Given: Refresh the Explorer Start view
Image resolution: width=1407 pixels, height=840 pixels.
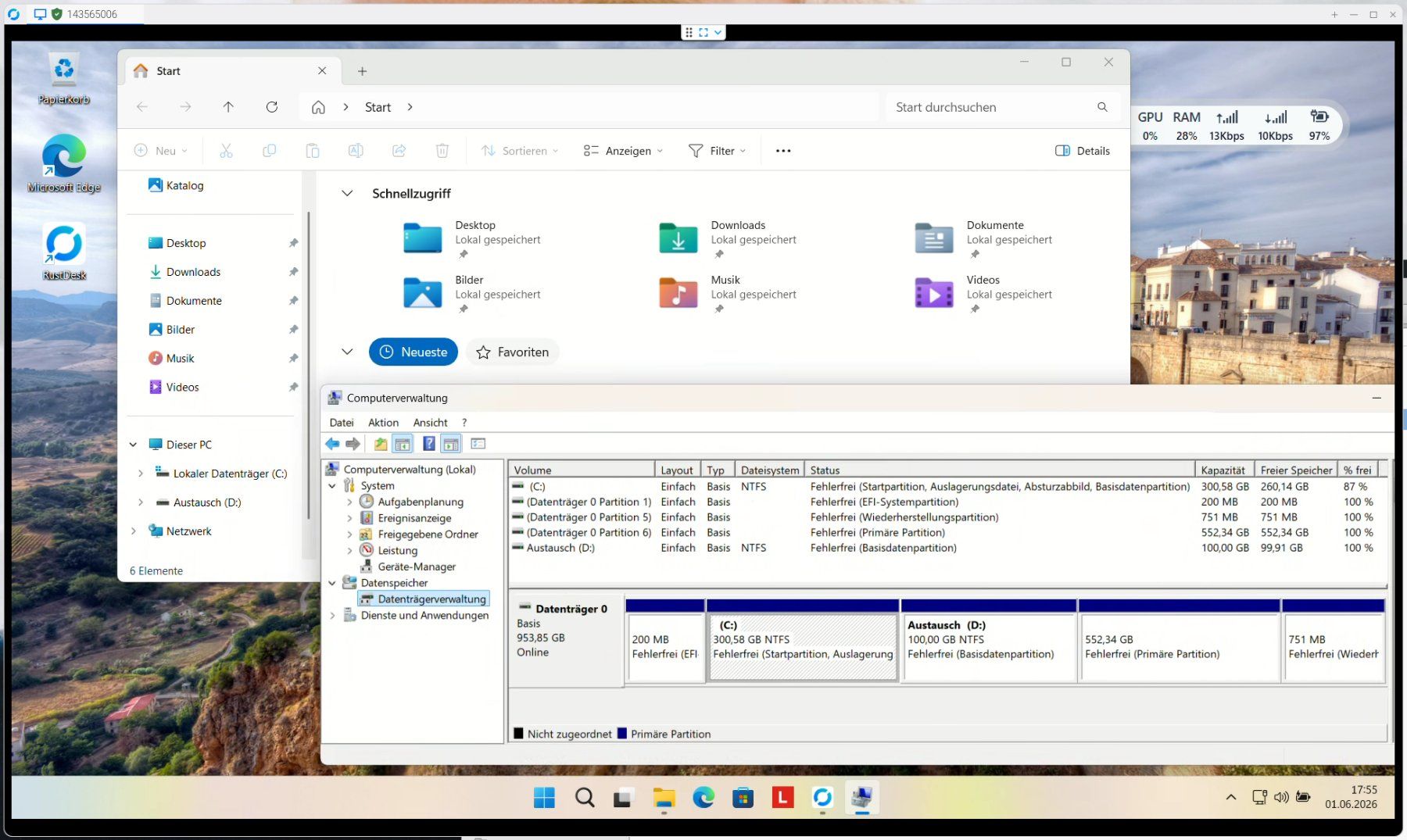Looking at the screenshot, I should [x=272, y=107].
